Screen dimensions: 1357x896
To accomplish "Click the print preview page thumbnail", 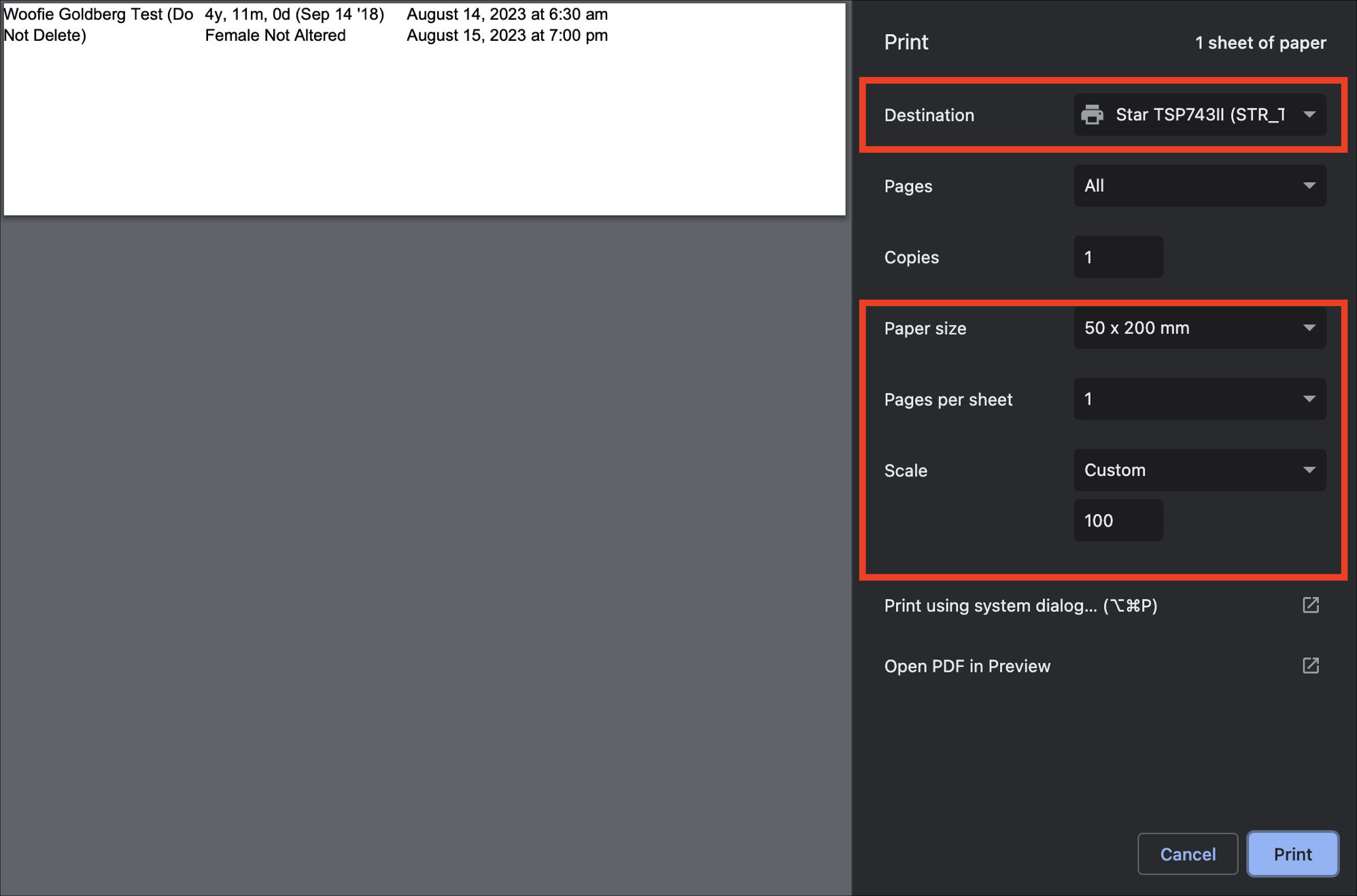I will point(425,109).
